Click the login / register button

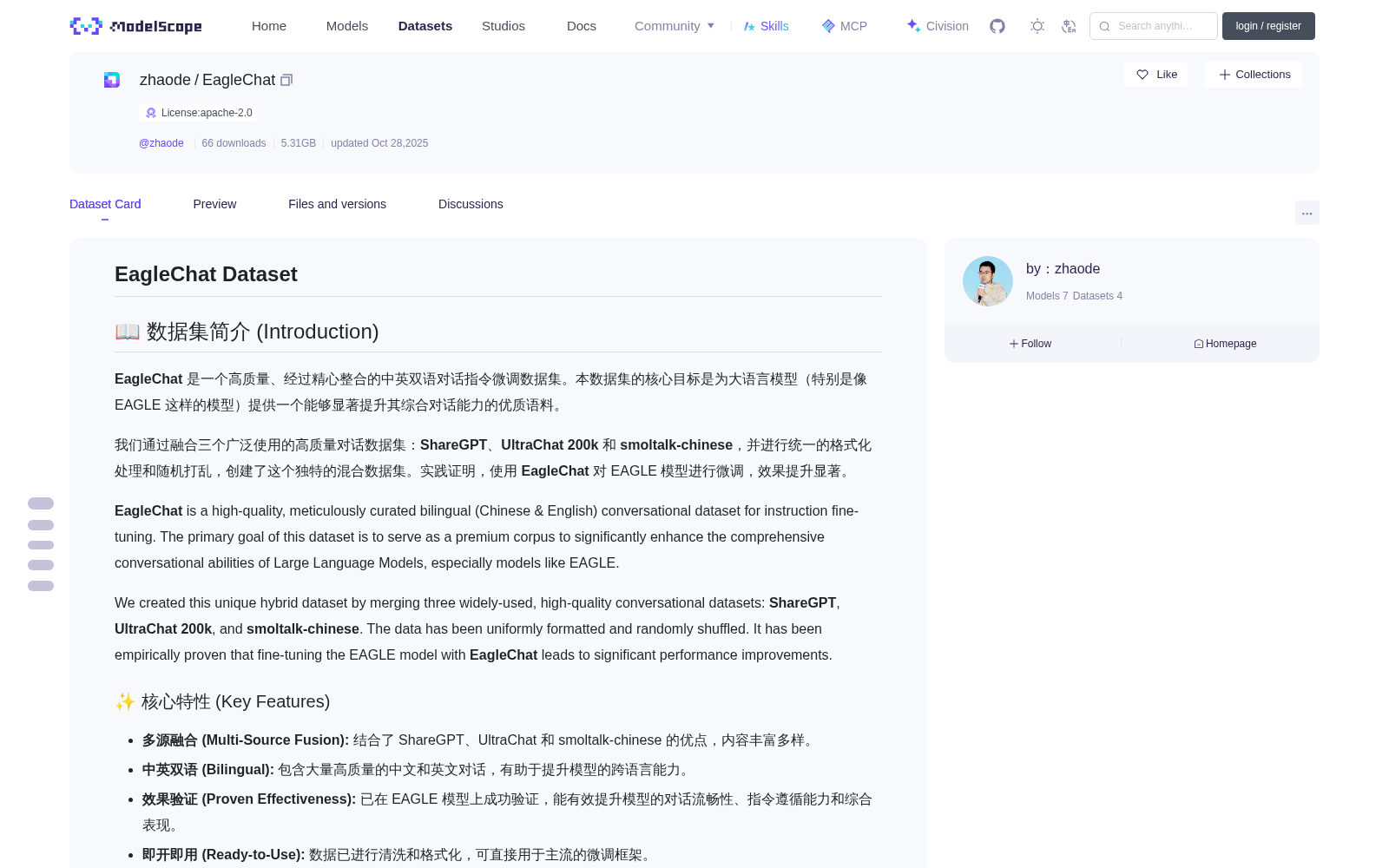1268,26
